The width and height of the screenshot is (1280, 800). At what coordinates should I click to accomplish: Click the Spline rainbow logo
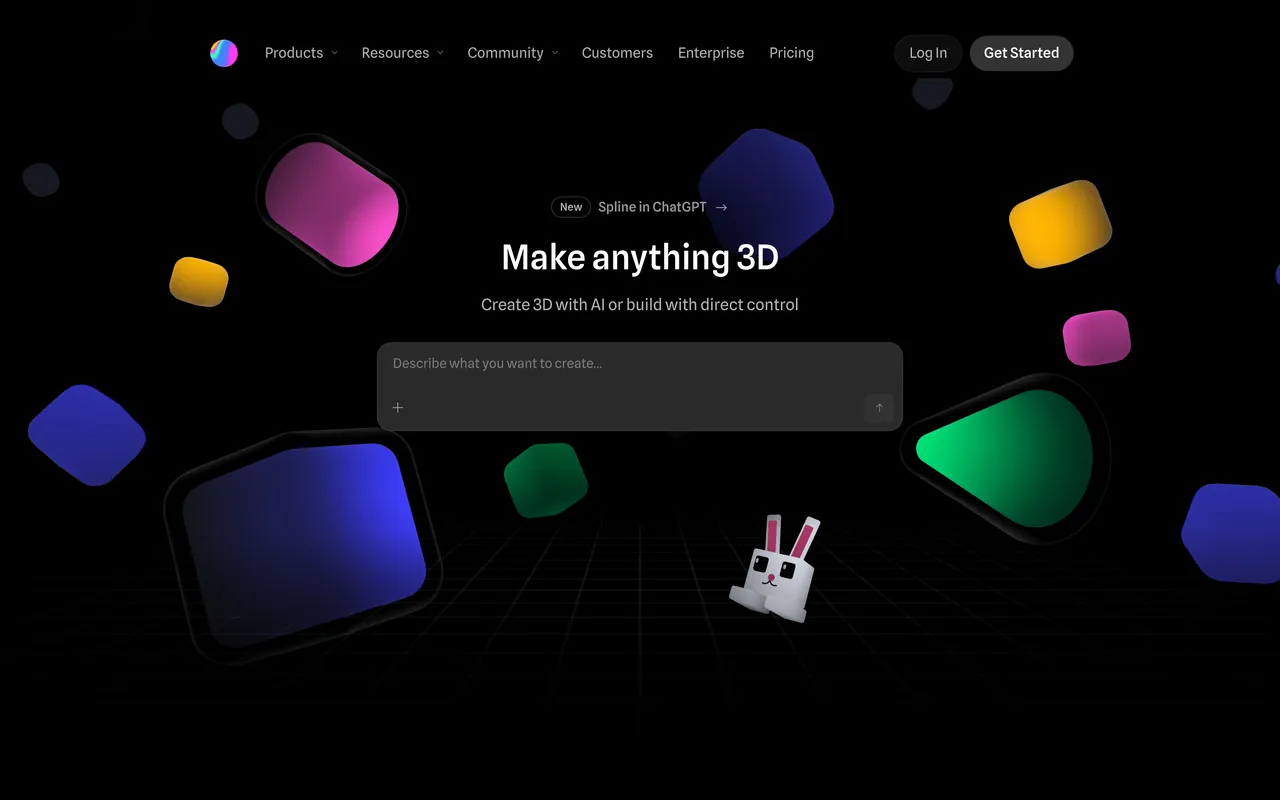click(224, 53)
